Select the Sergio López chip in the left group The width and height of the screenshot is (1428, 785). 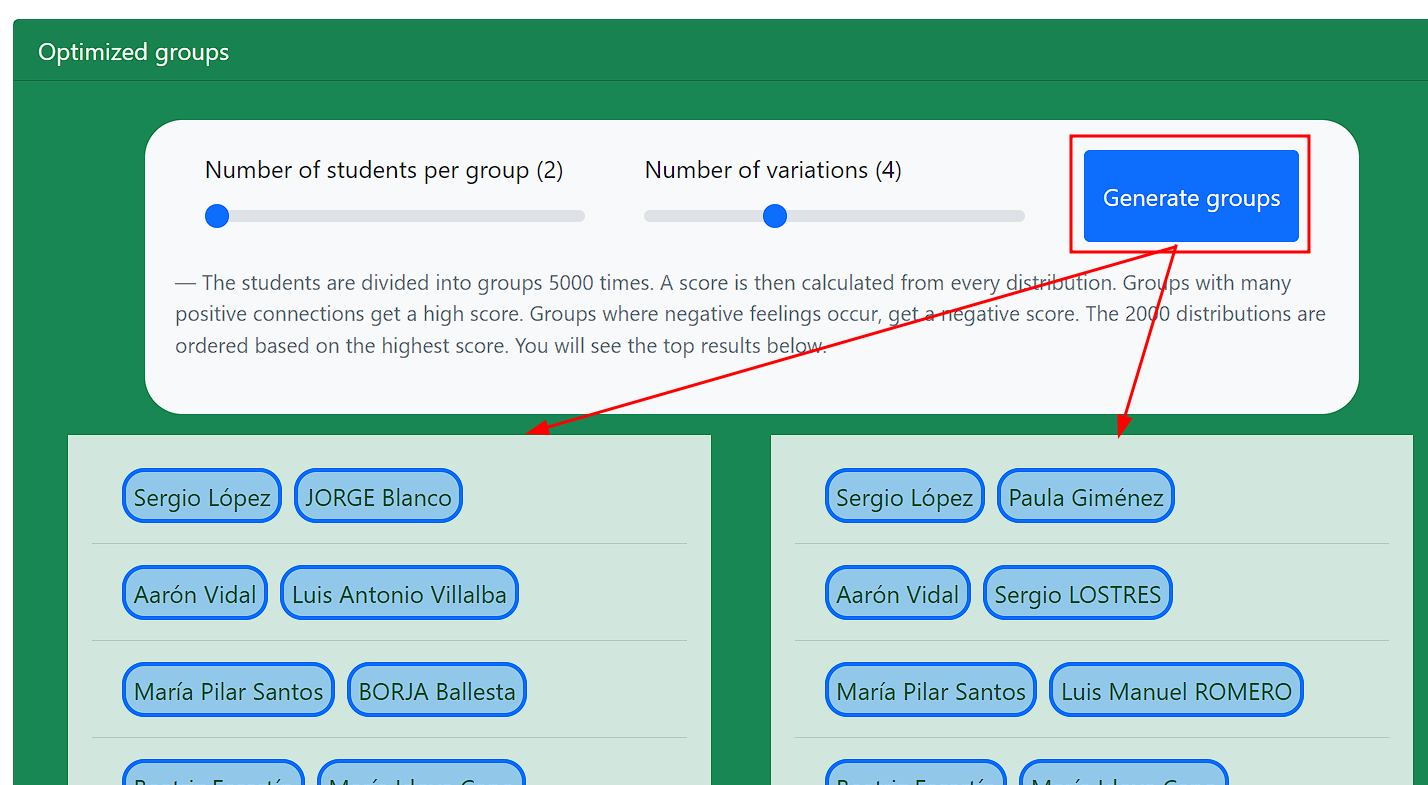tap(201, 495)
